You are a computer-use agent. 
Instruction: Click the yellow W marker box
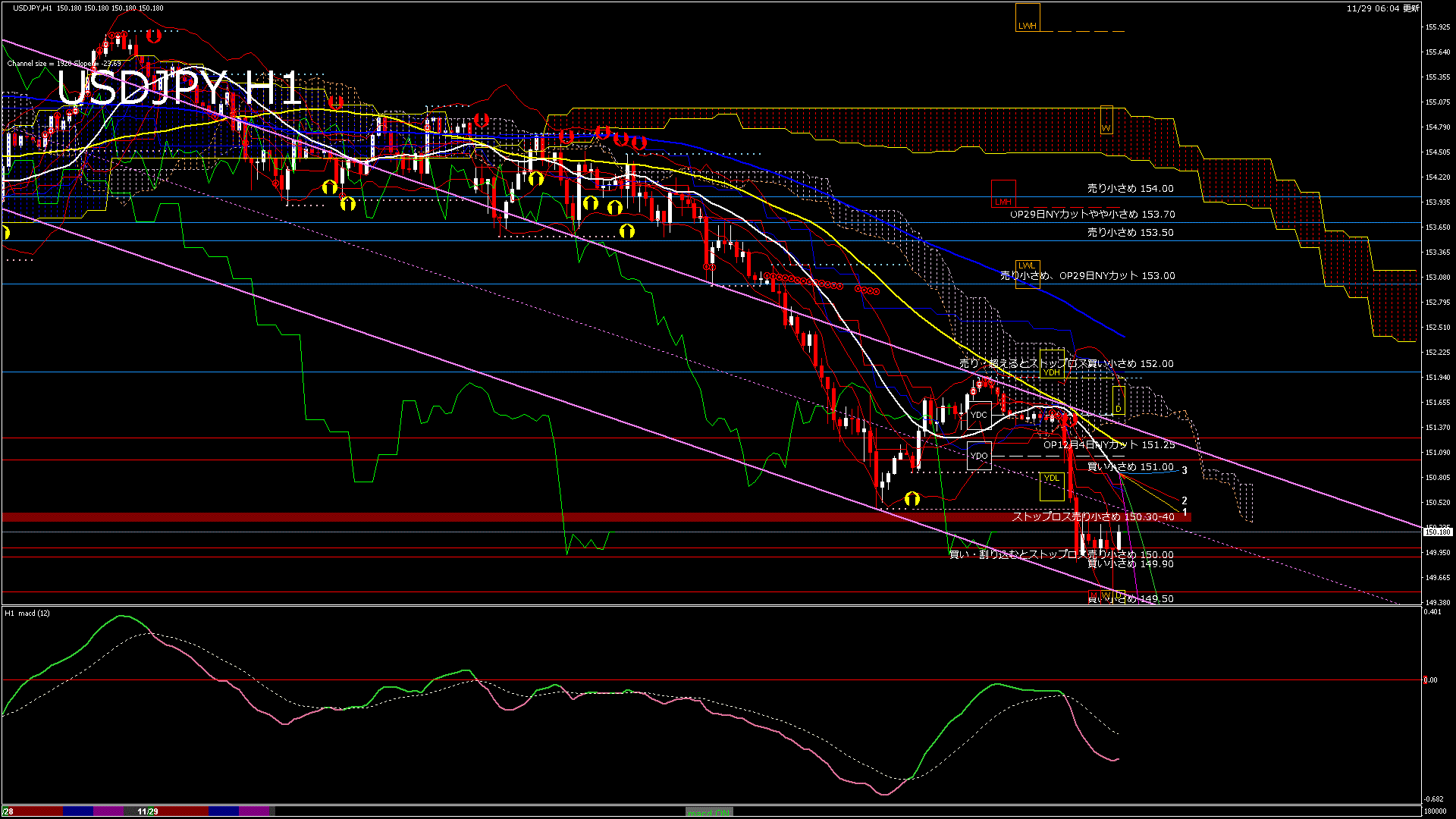[1106, 120]
